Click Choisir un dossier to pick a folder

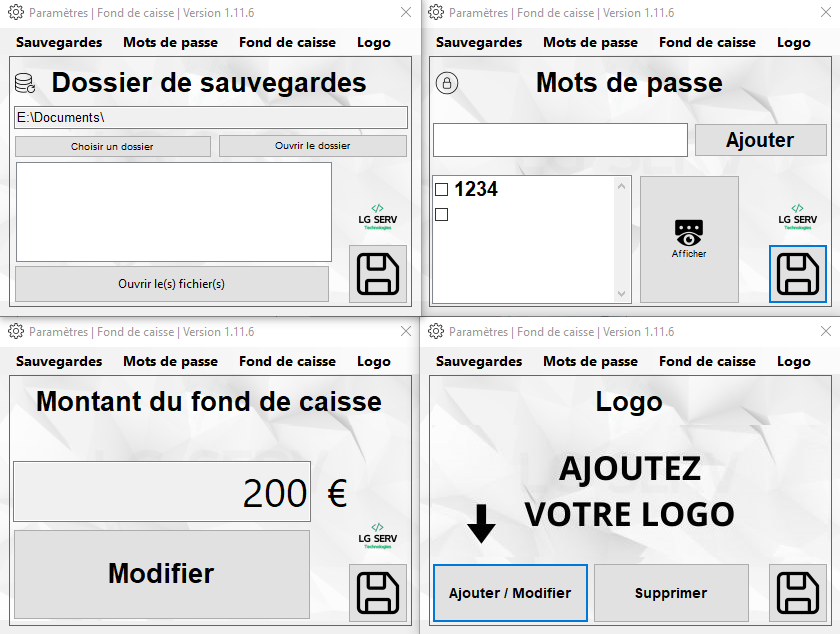(112, 146)
